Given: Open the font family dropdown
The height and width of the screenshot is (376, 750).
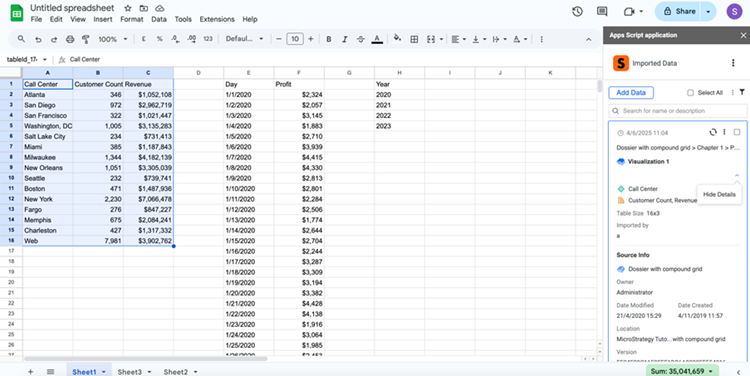Looking at the screenshot, I should pos(244,39).
